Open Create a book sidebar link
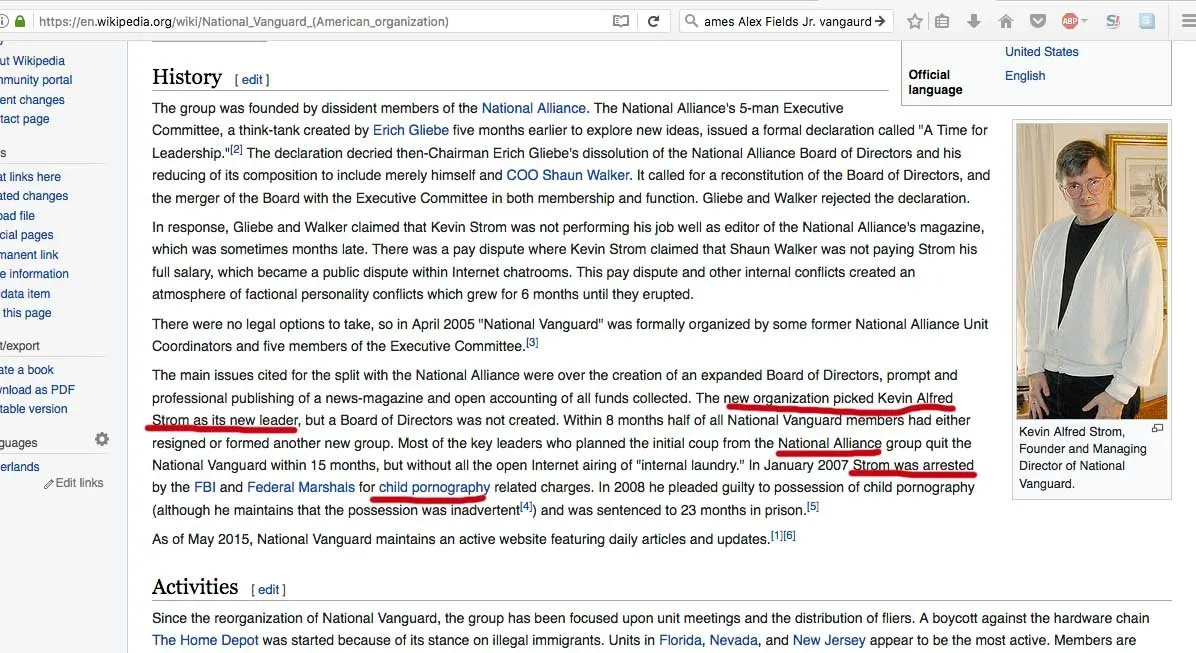Screen dimensions: 1196x653 point(27,370)
